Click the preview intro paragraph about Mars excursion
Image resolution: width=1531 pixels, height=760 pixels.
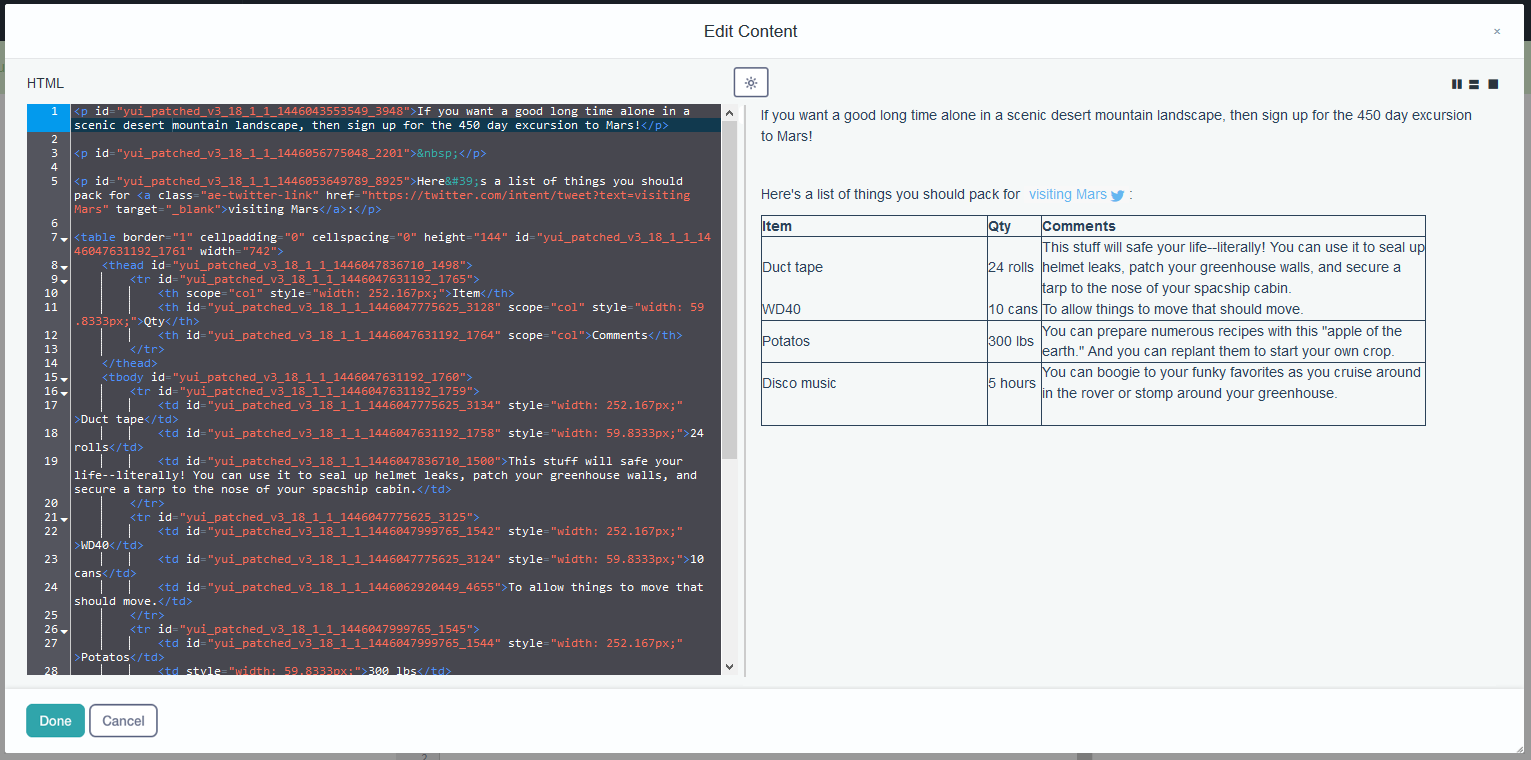pyautogui.click(x=1116, y=125)
